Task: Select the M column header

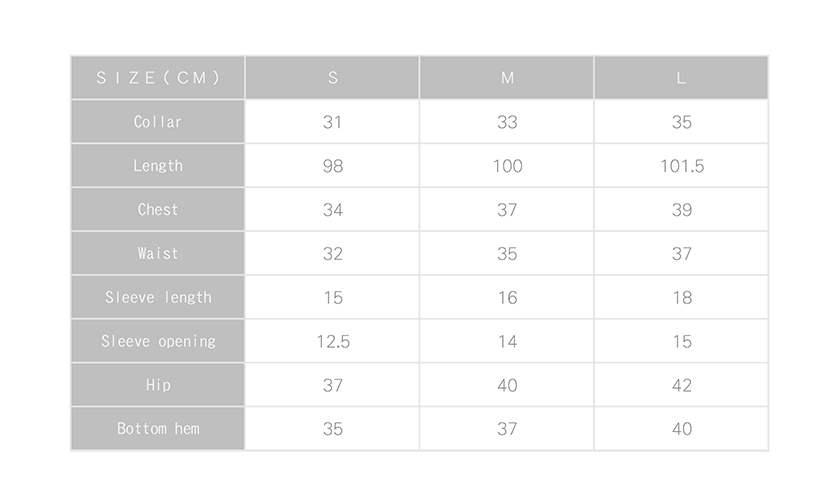Action: click(507, 78)
